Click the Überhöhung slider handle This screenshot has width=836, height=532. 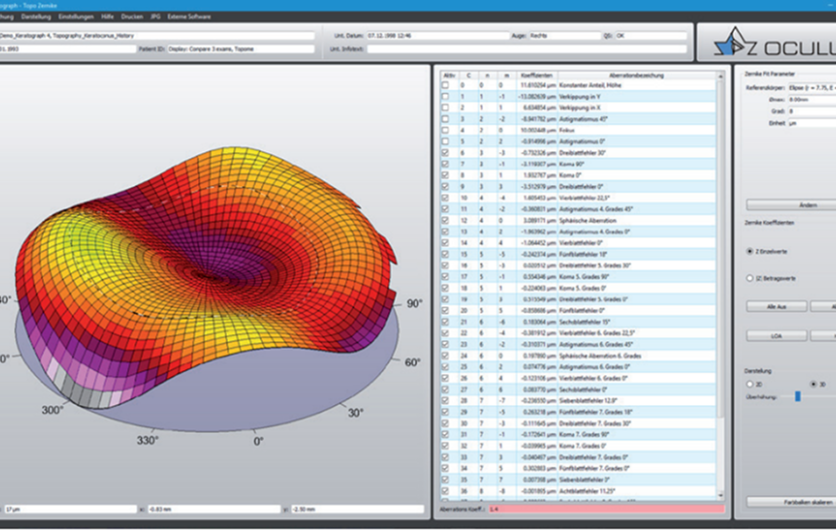tap(798, 396)
